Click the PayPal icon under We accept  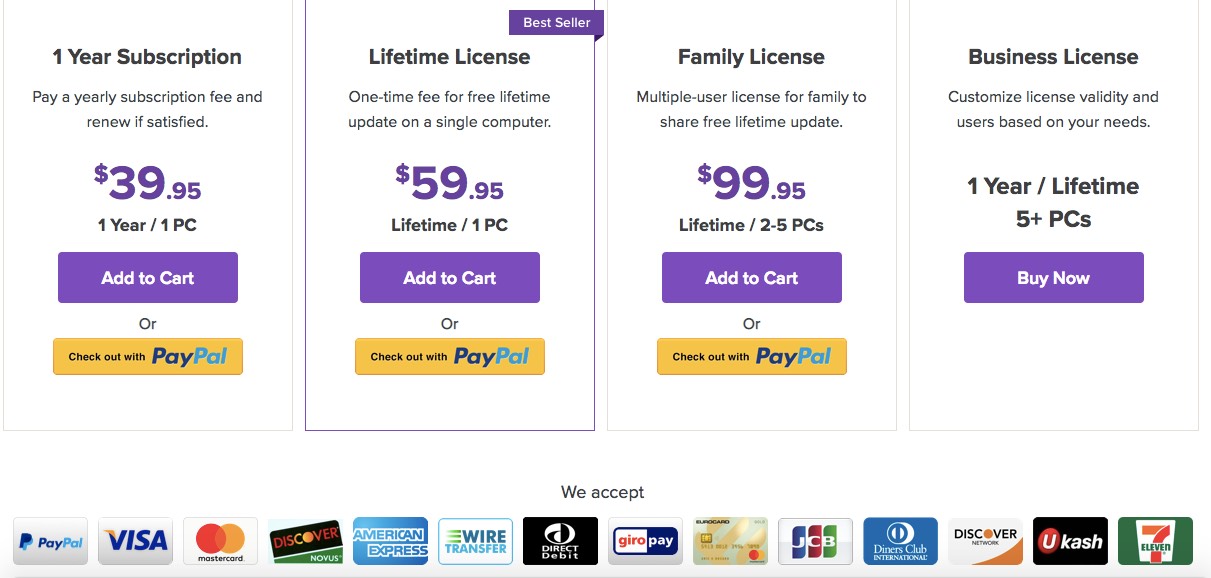[50, 541]
